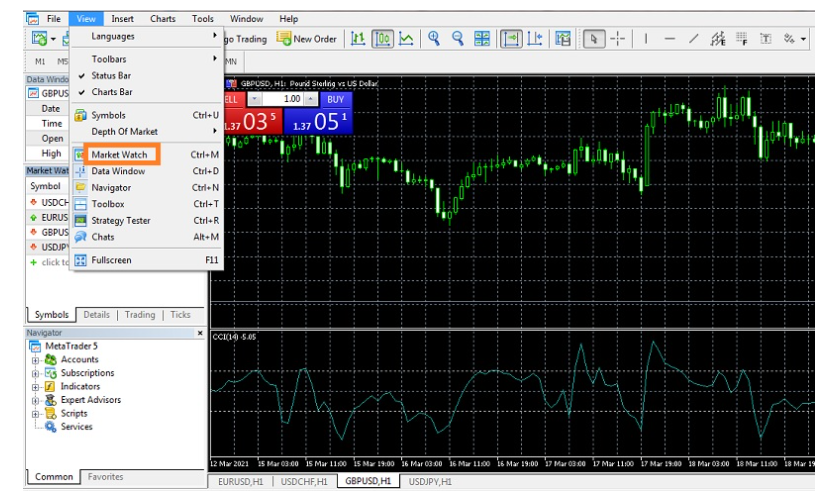Open the Tools menu
Image resolution: width=840 pixels, height=501 pixels.
(x=202, y=19)
